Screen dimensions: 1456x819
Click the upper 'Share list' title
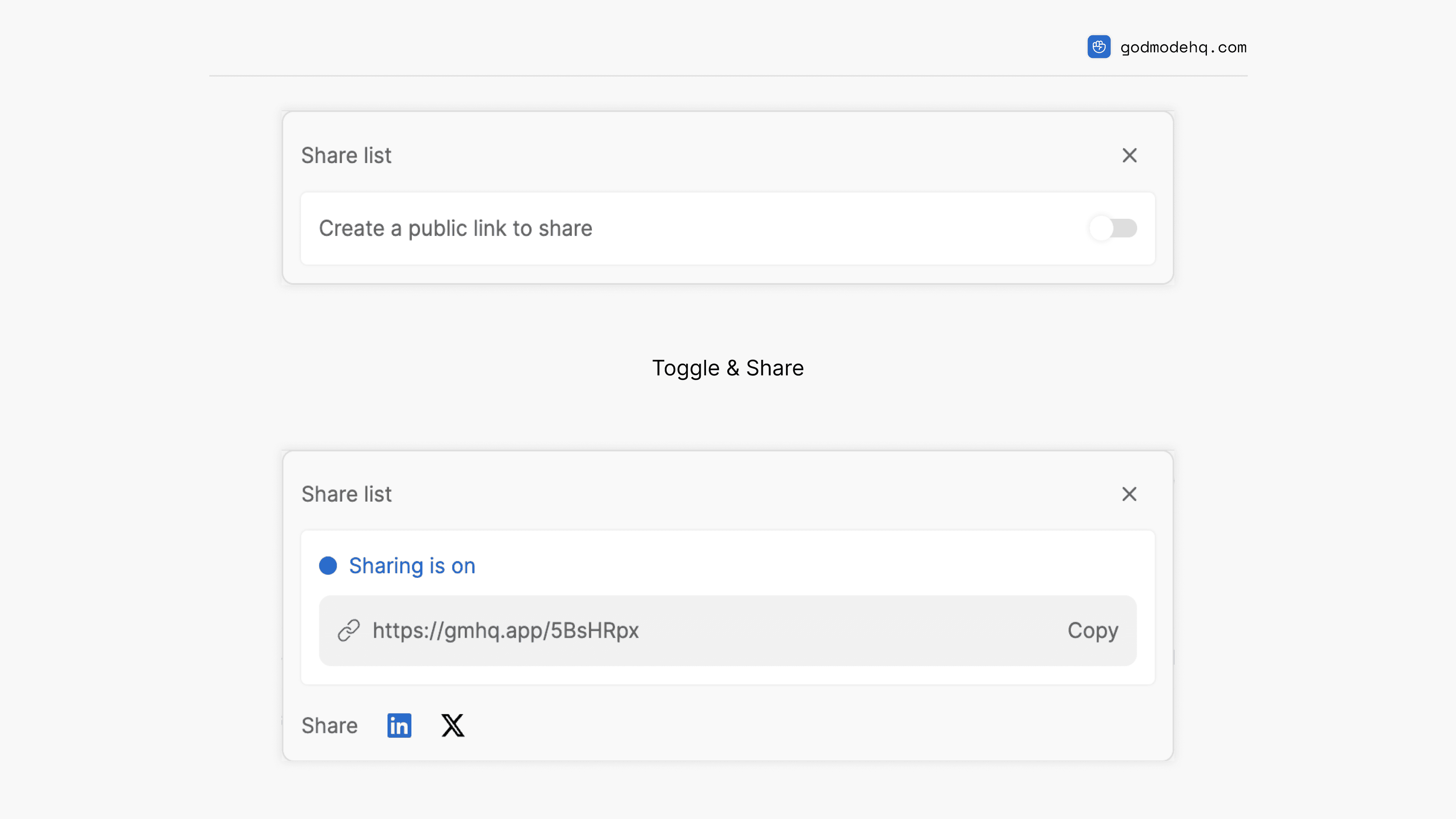(x=346, y=155)
